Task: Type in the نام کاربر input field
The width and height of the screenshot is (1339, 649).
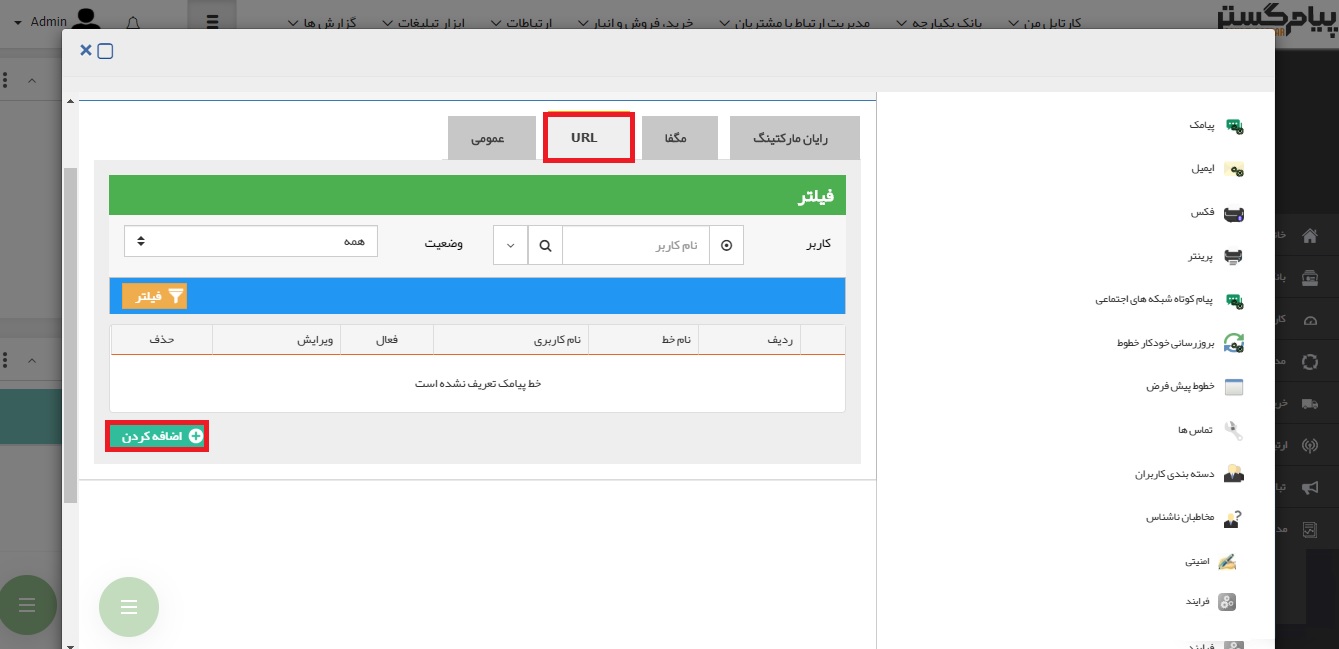Action: point(635,245)
